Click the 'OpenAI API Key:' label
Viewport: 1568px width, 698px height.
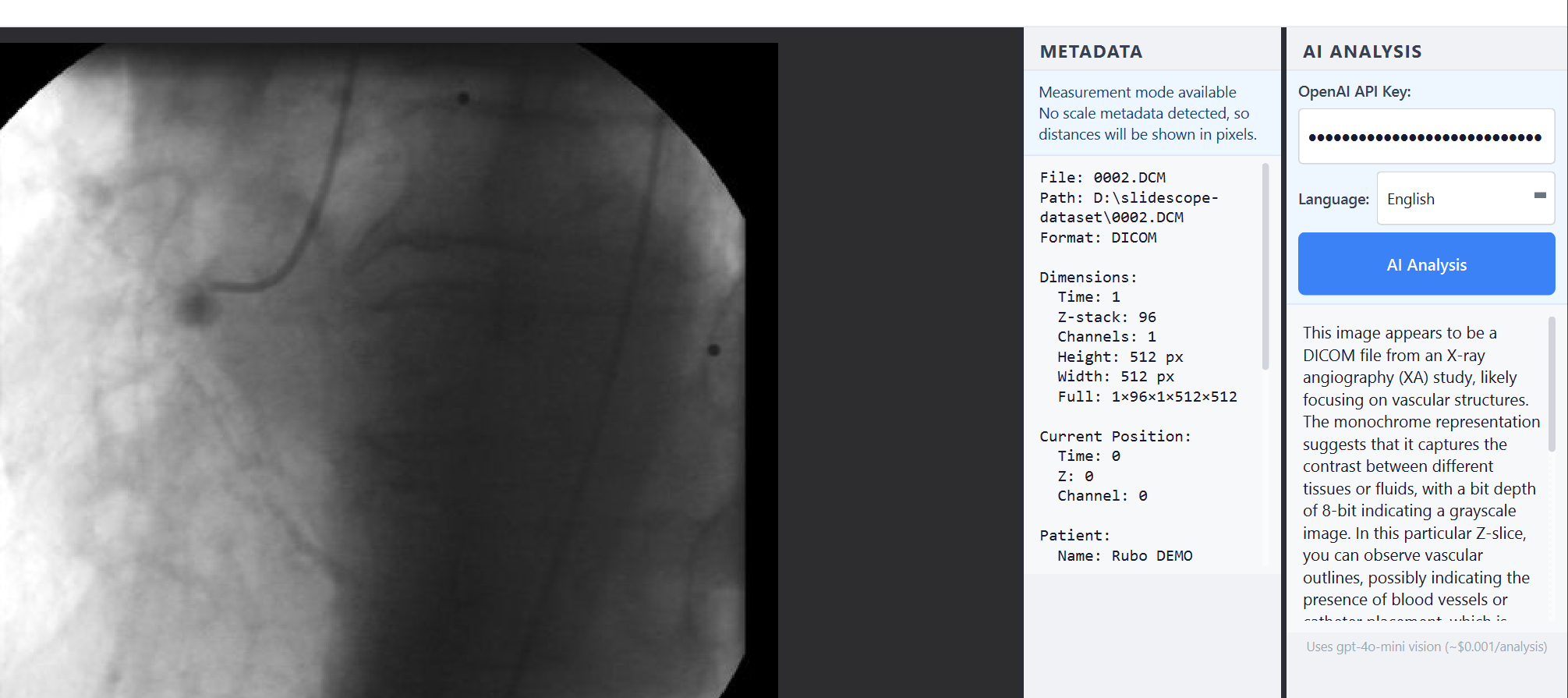(1354, 91)
